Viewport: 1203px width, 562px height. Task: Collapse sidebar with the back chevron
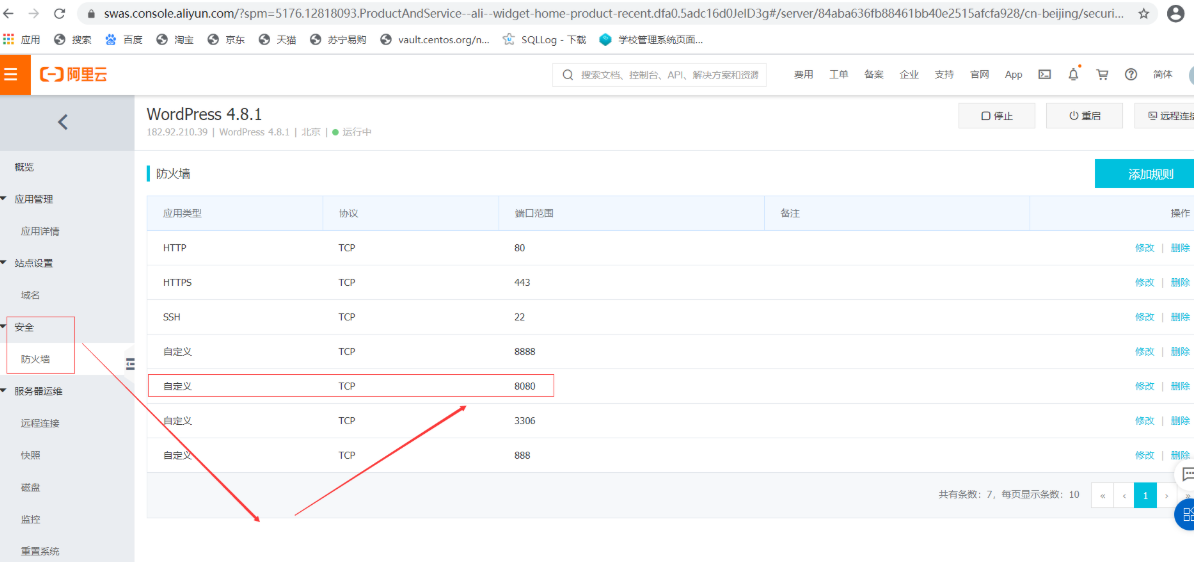(x=63, y=122)
